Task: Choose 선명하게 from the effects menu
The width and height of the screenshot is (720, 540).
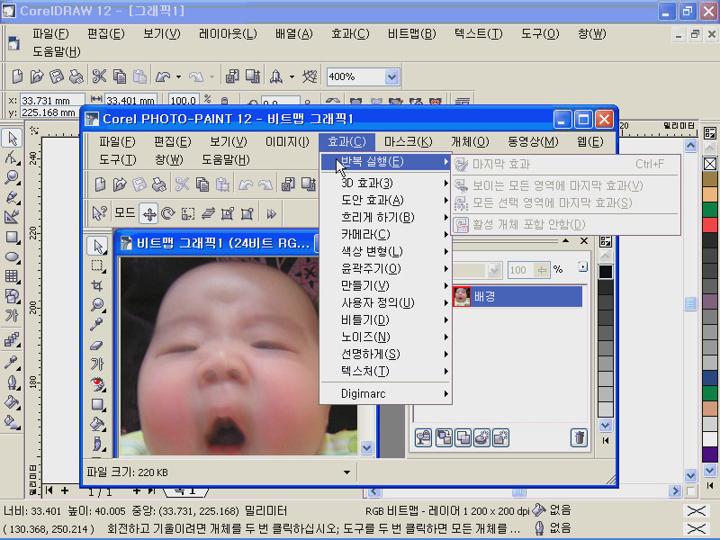Action: (x=386, y=354)
